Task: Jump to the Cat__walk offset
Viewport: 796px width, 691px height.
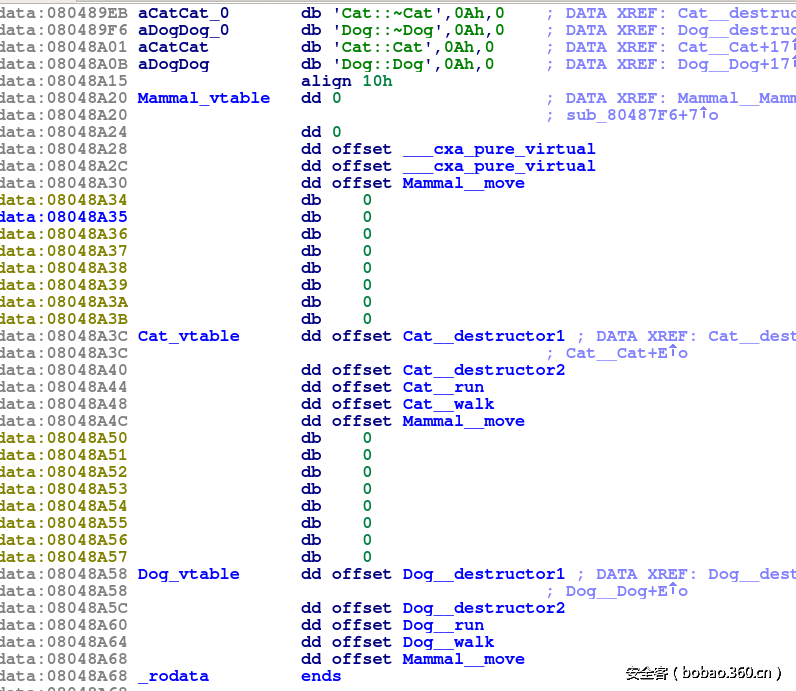Action: coord(448,404)
